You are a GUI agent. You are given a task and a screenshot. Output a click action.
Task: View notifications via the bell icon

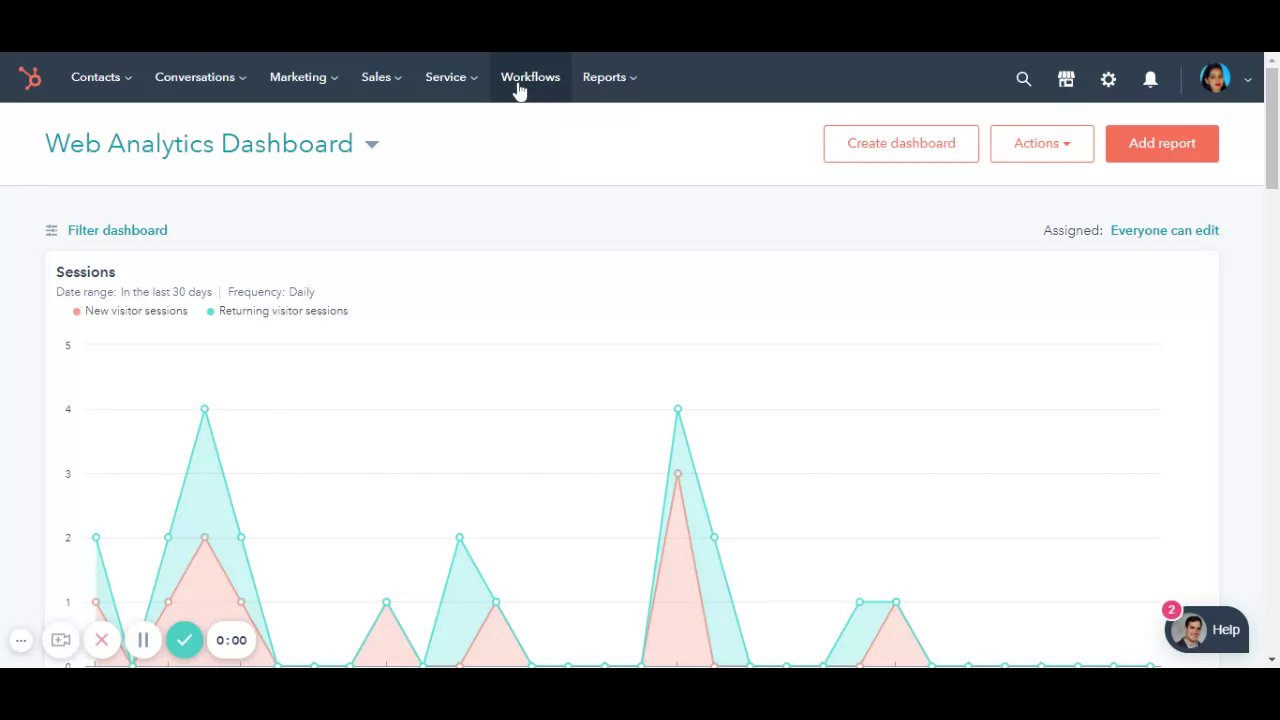tap(1150, 78)
